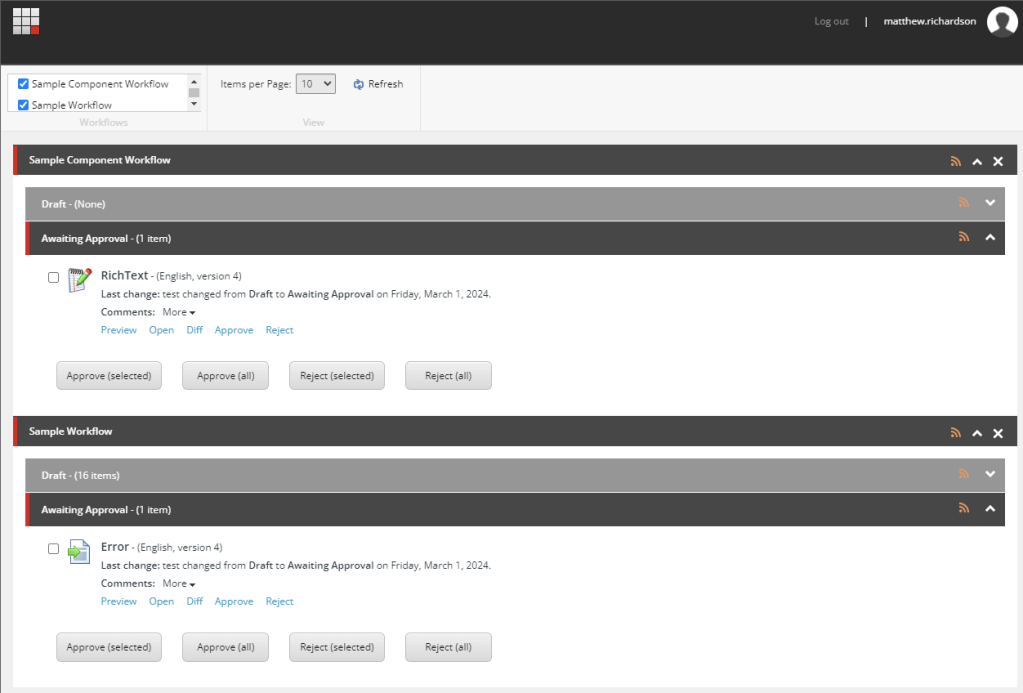Expand the Draft (16 items) section

tap(990, 475)
